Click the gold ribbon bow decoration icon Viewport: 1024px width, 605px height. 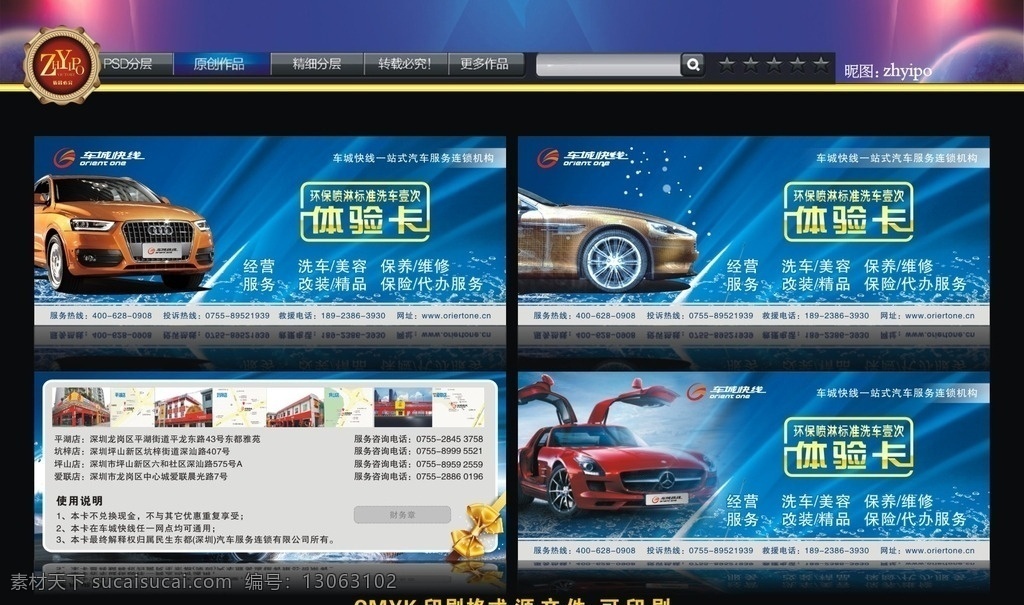tap(476, 530)
